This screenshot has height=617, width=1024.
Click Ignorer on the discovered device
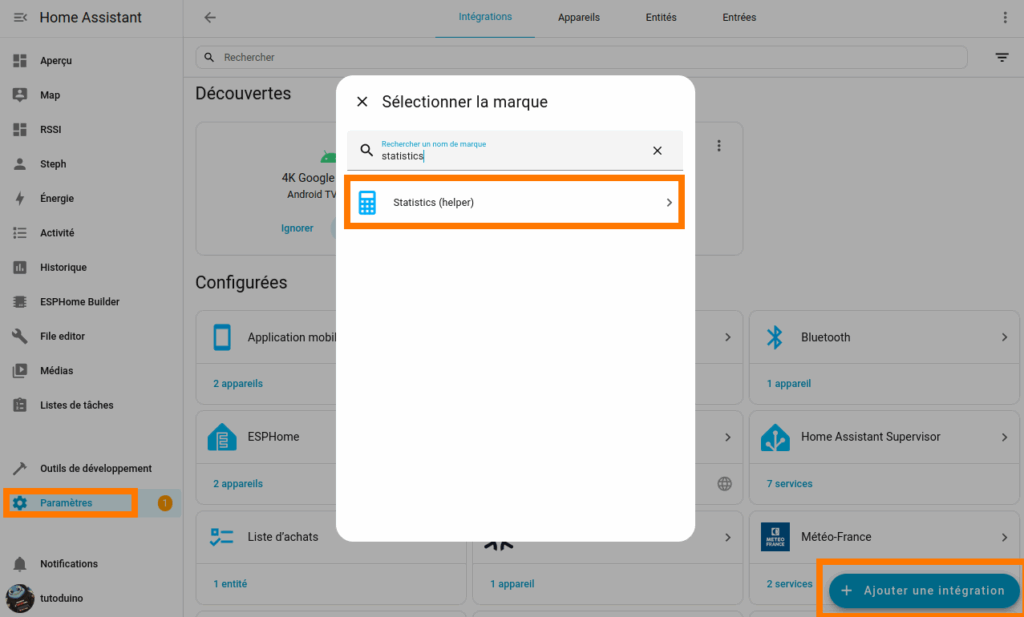pyautogui.click(x=297, y=228)
